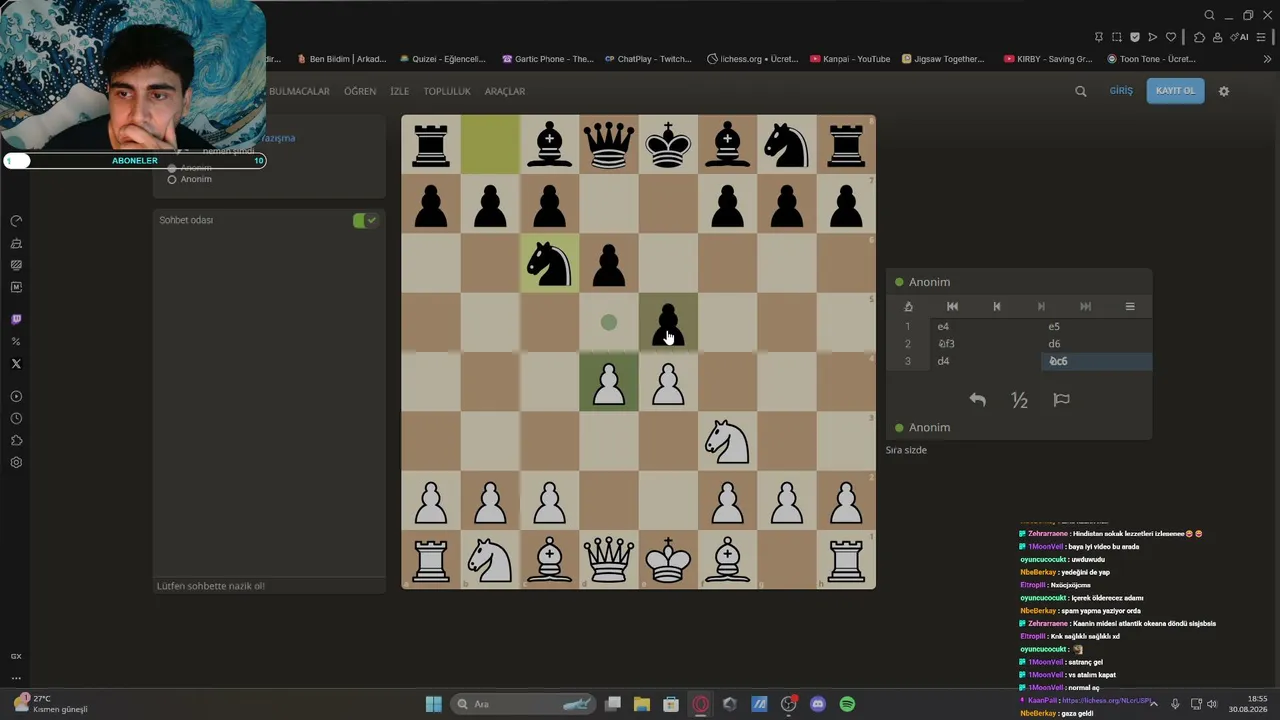
Task: Open the snapshot capture tool icon
Action: [1117, 37]
